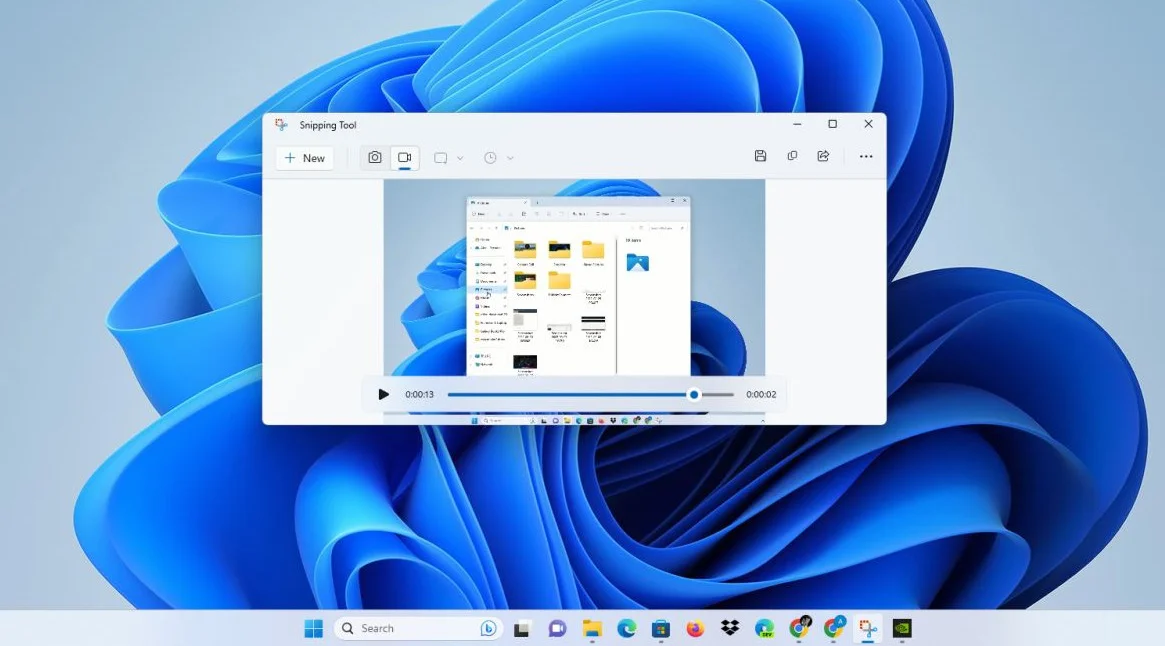Copy the recording to clipboard
Image resolution: width=1165 pixels, height=646 pixels.
792,156
